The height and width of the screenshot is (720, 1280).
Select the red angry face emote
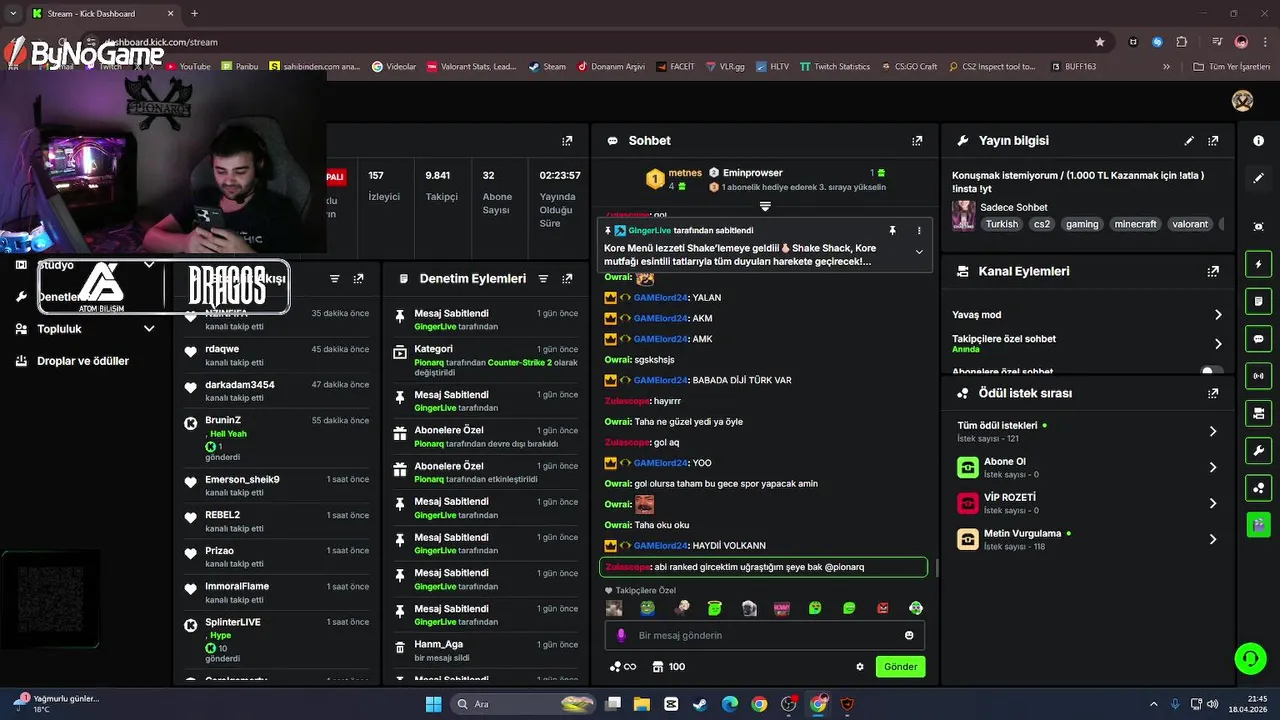tap(883, 608)
